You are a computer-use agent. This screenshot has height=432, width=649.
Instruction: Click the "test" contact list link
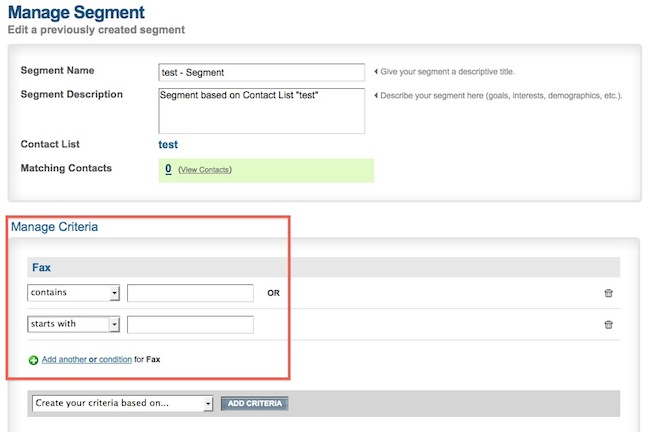coord(169,145)
